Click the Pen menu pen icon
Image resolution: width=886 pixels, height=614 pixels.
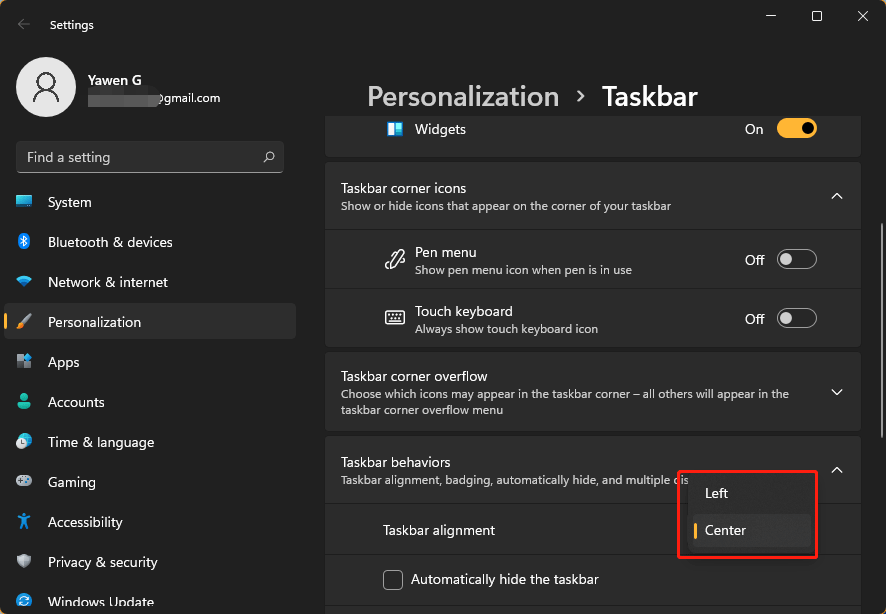coord(396,258)
